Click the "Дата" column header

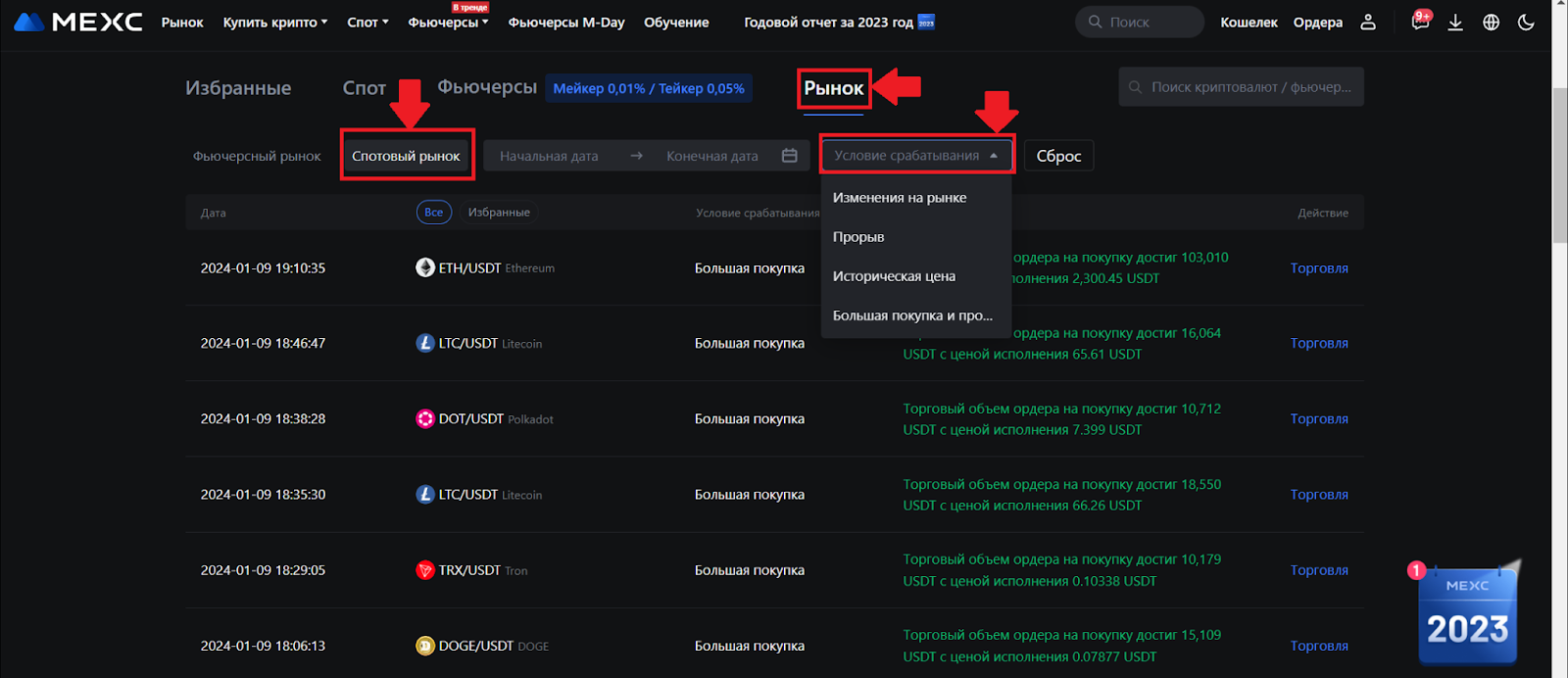(x=214, y=213)
